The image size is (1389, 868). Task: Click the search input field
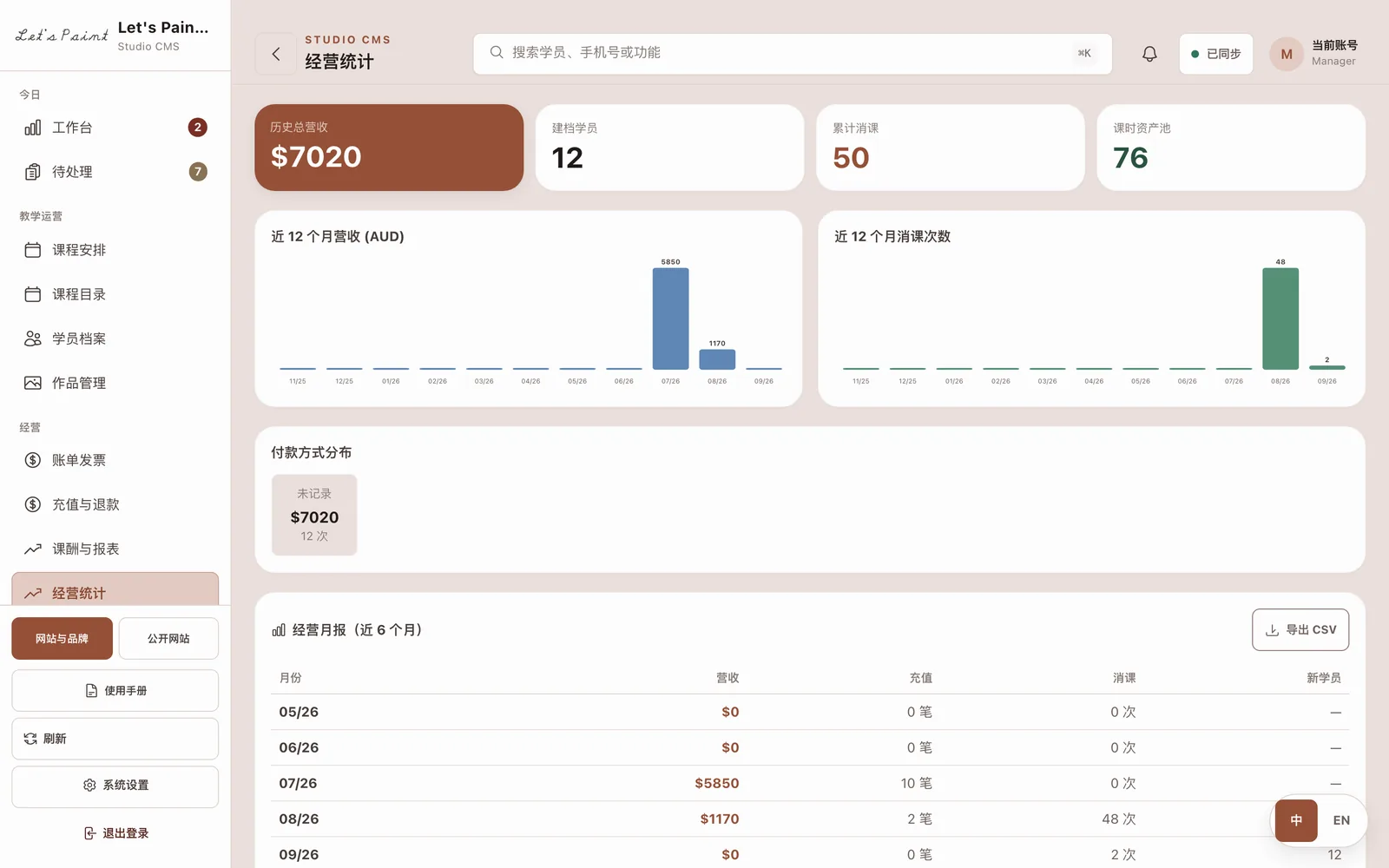coord(793,54)
